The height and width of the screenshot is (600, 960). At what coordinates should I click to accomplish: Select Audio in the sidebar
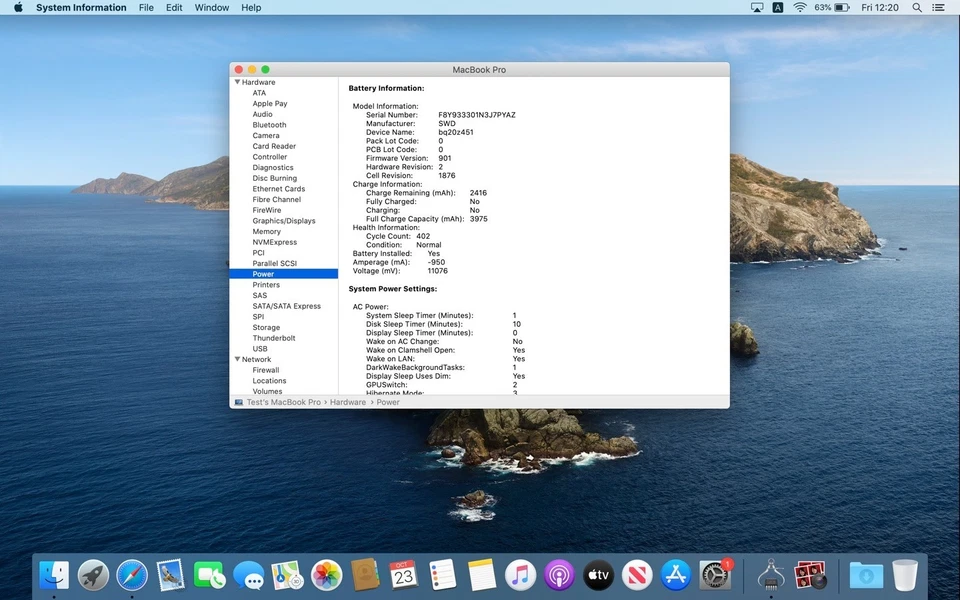point(263,114)
